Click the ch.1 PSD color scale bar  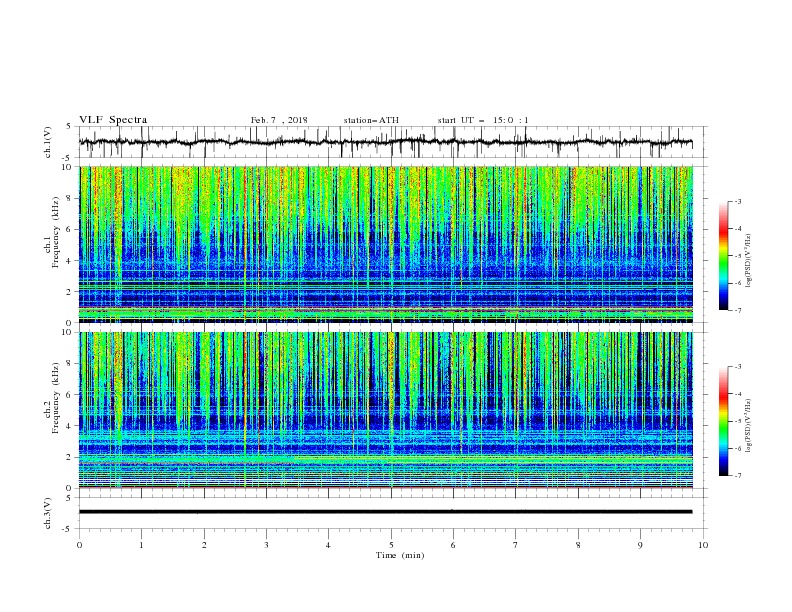point(724,256)
